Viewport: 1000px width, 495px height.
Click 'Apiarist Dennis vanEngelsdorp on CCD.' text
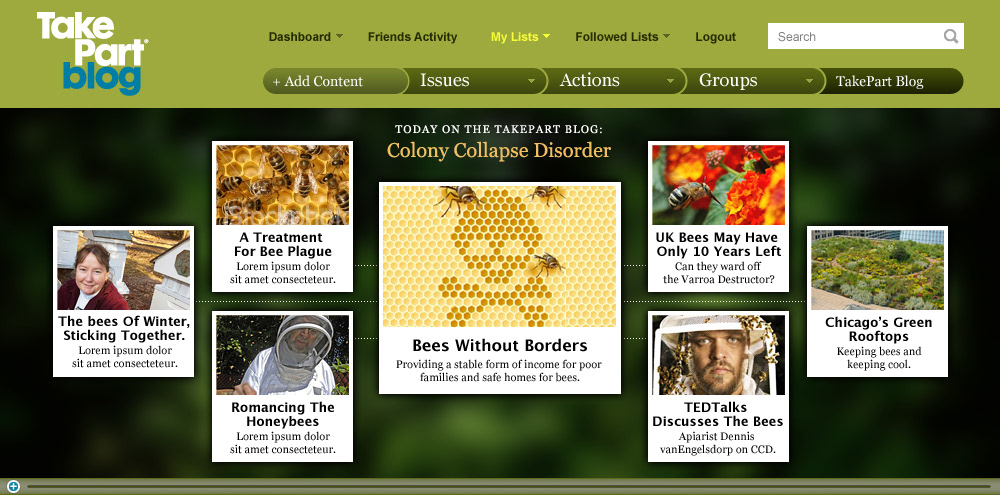pyautogui.click(x=718, y=443)
